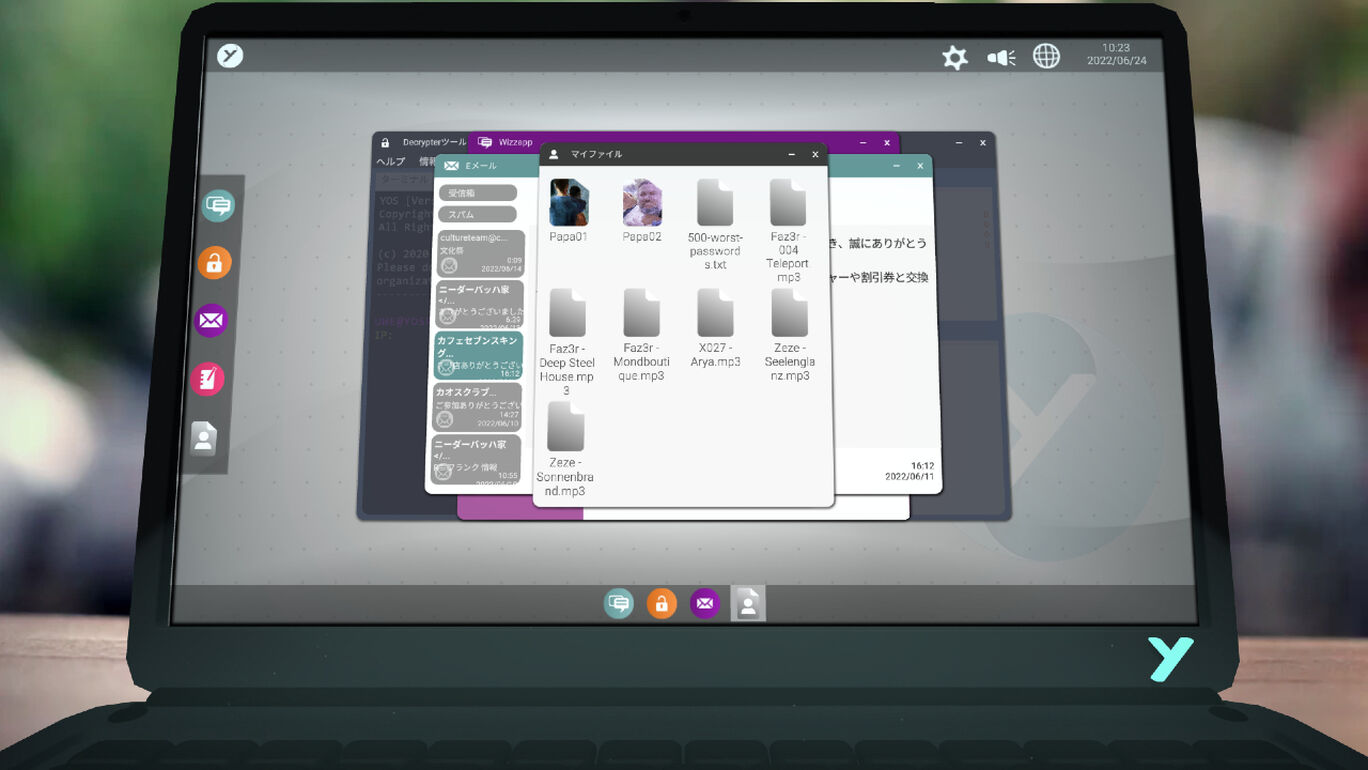Minimize the Eメール window
Image resolution: width=1368 pixels, height=770 pixels.
pos(896,166)
